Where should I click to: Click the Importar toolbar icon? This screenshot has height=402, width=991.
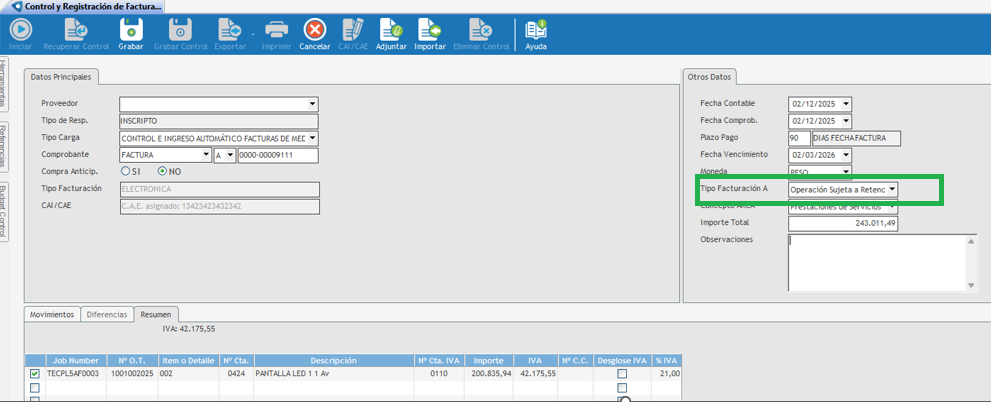[x=430, y=32]
